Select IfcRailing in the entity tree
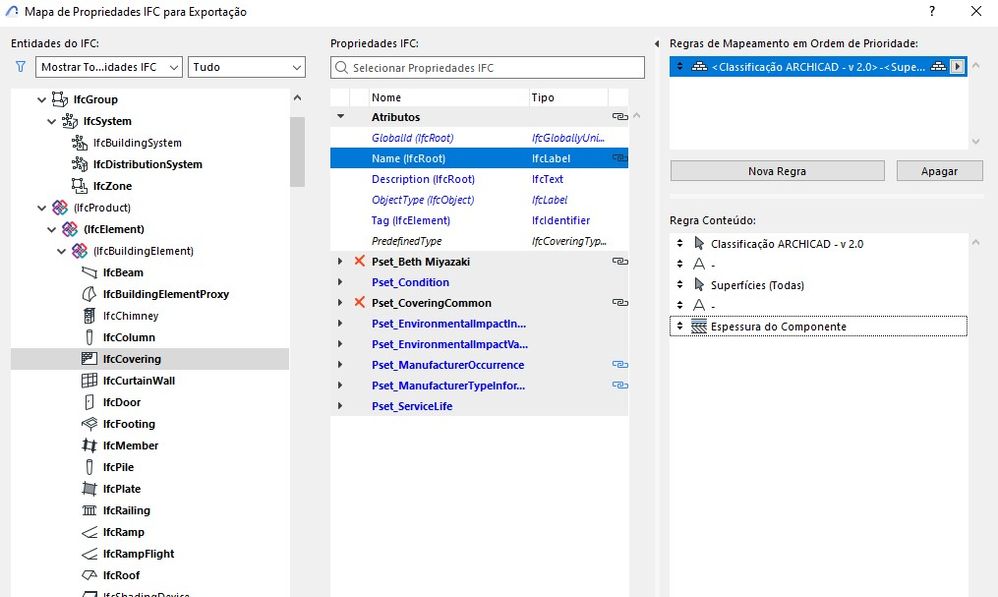998x597 pixels. pyautogui.click(x=126, y=511)
